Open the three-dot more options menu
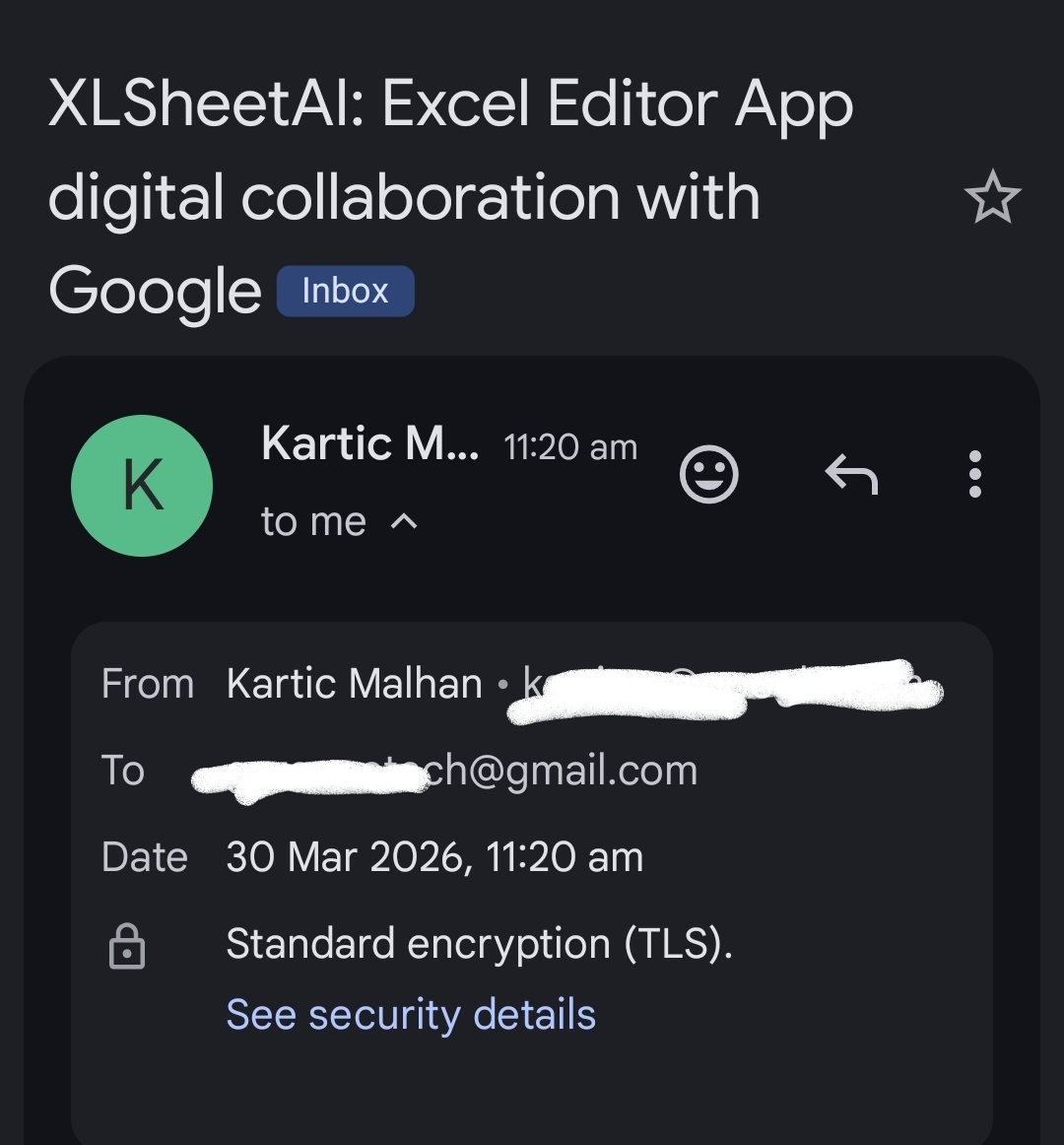Image resolution: width=1064 pixels, height=1145 pixels. point(974,475)
